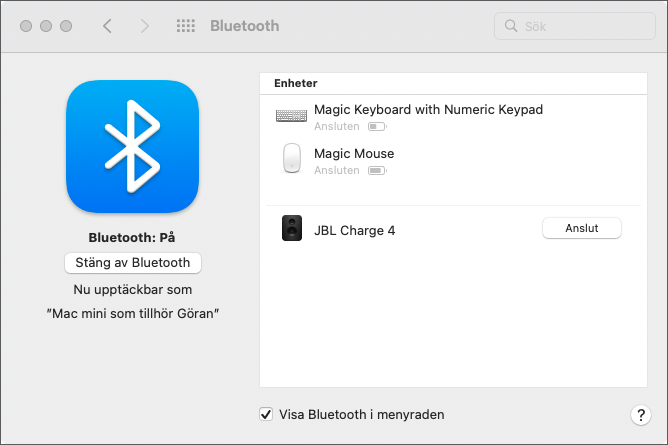The width and height of the screenshot is (668, 445).
Task: Select the JBL Charge 4 device name
Action: [355, 230]
